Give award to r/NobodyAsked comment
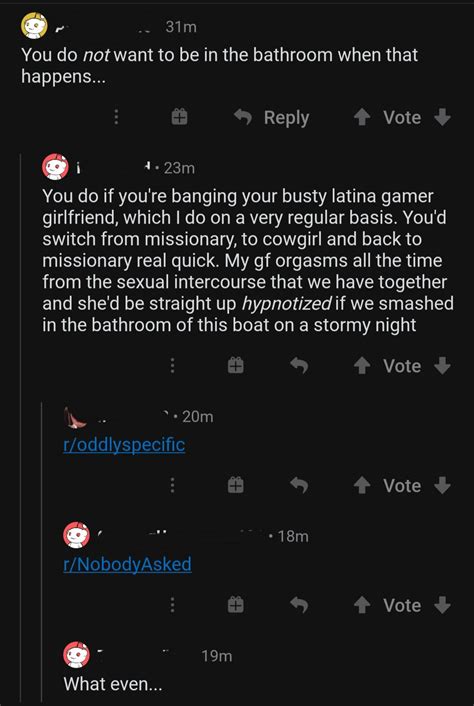The image size is (474, 706). click(235, 605)
